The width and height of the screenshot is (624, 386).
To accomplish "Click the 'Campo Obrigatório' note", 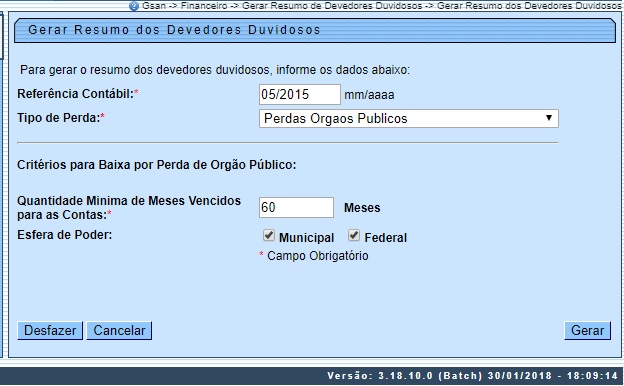I will 317,256.
